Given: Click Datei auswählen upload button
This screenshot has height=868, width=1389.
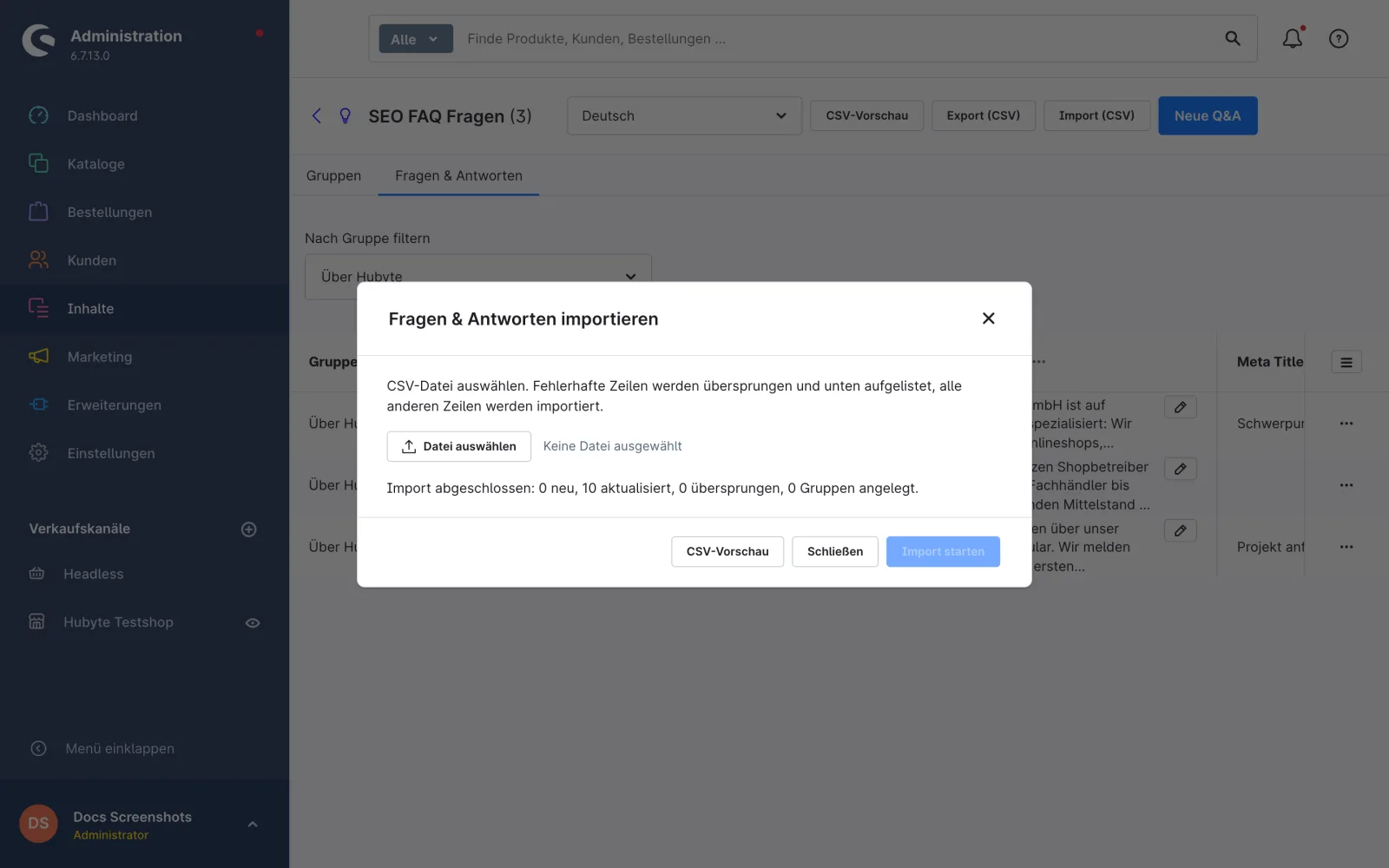Looking at the screenshot, I should pos(458,446).
